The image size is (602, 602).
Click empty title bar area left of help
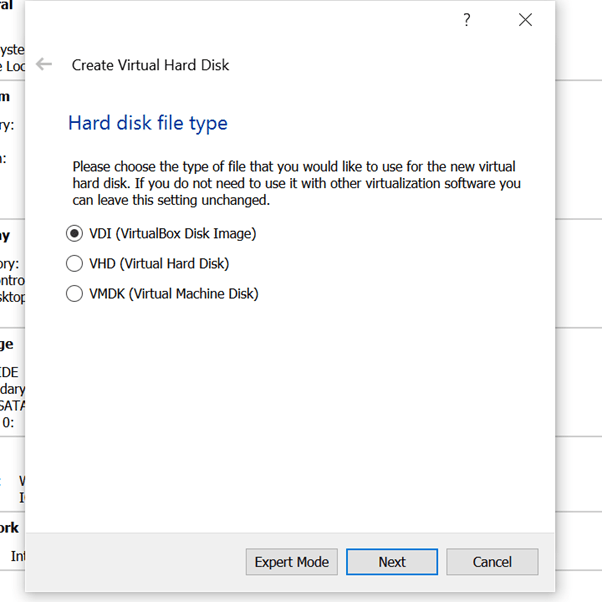[x=250, y=20]
